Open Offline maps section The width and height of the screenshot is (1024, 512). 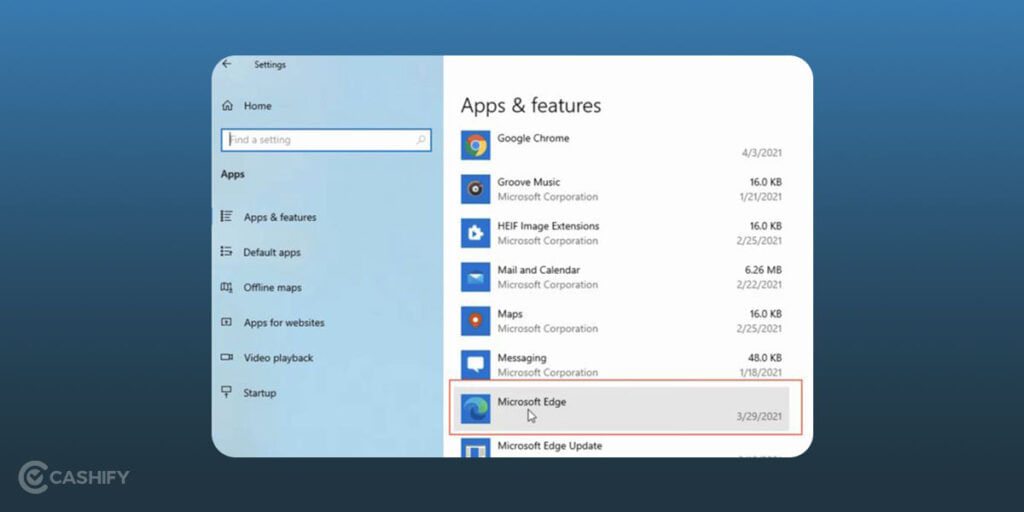tap(272, 288)
